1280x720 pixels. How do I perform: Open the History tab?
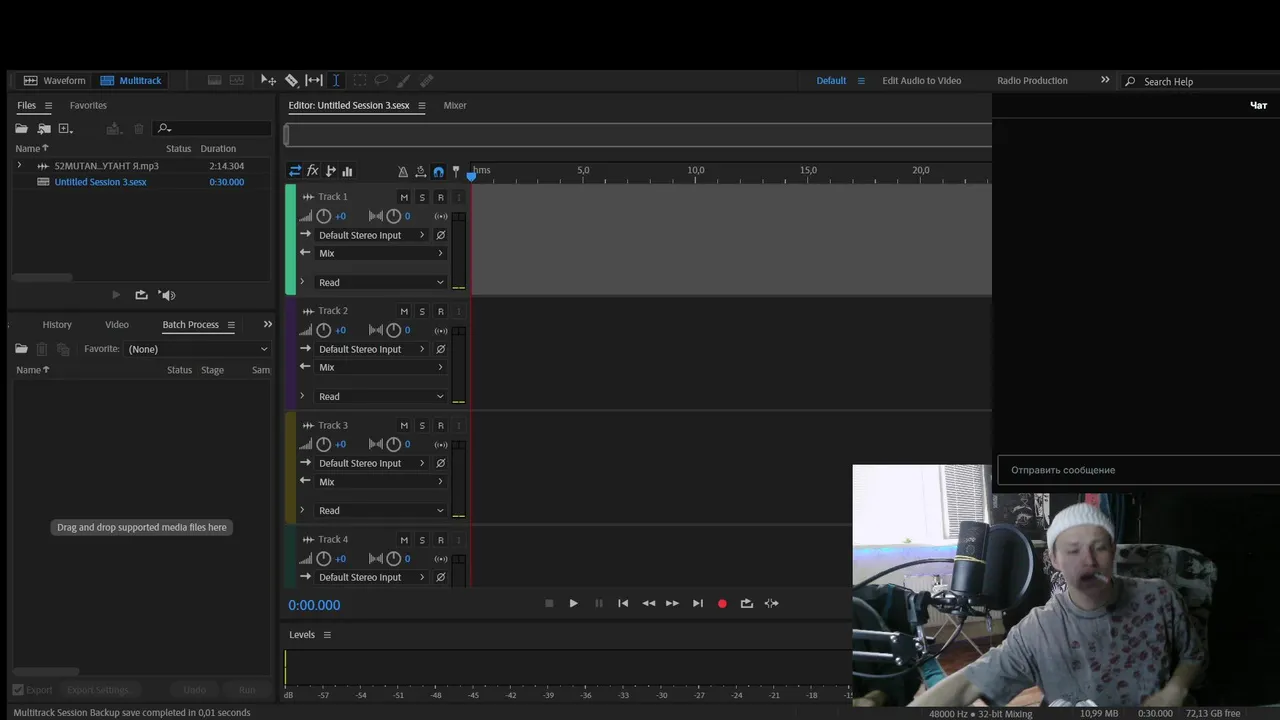pyautogui.click(x=57, y=324)
